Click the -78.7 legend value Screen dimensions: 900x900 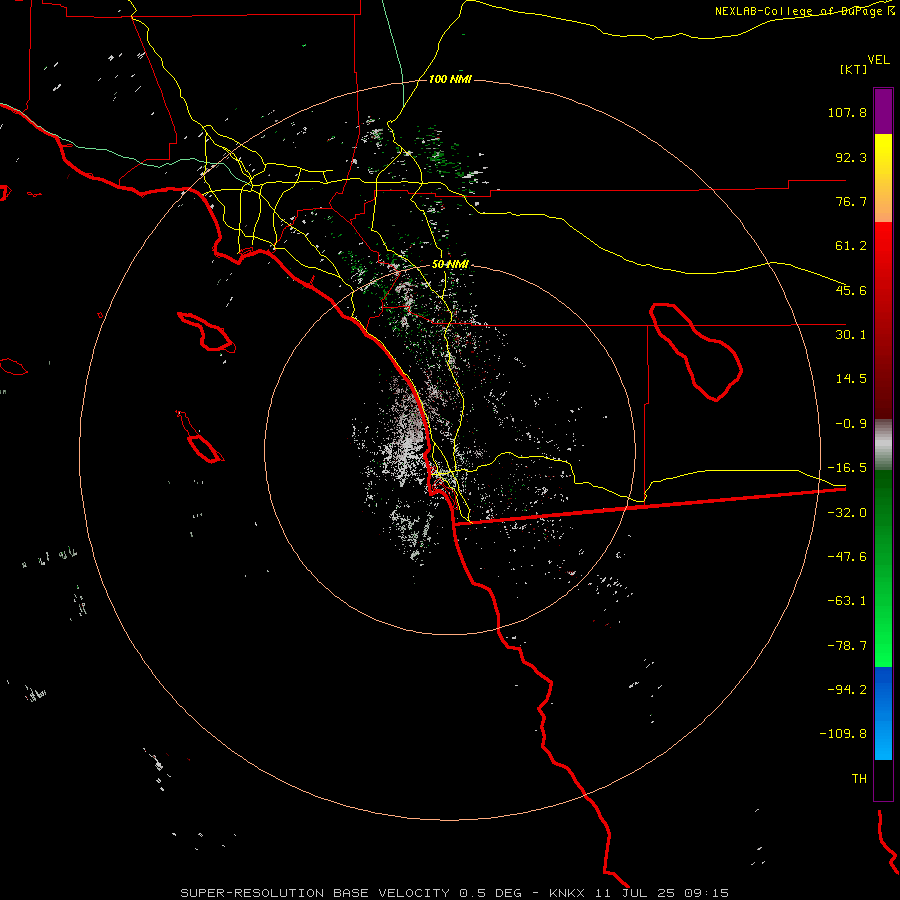click(x=847, y=646)
